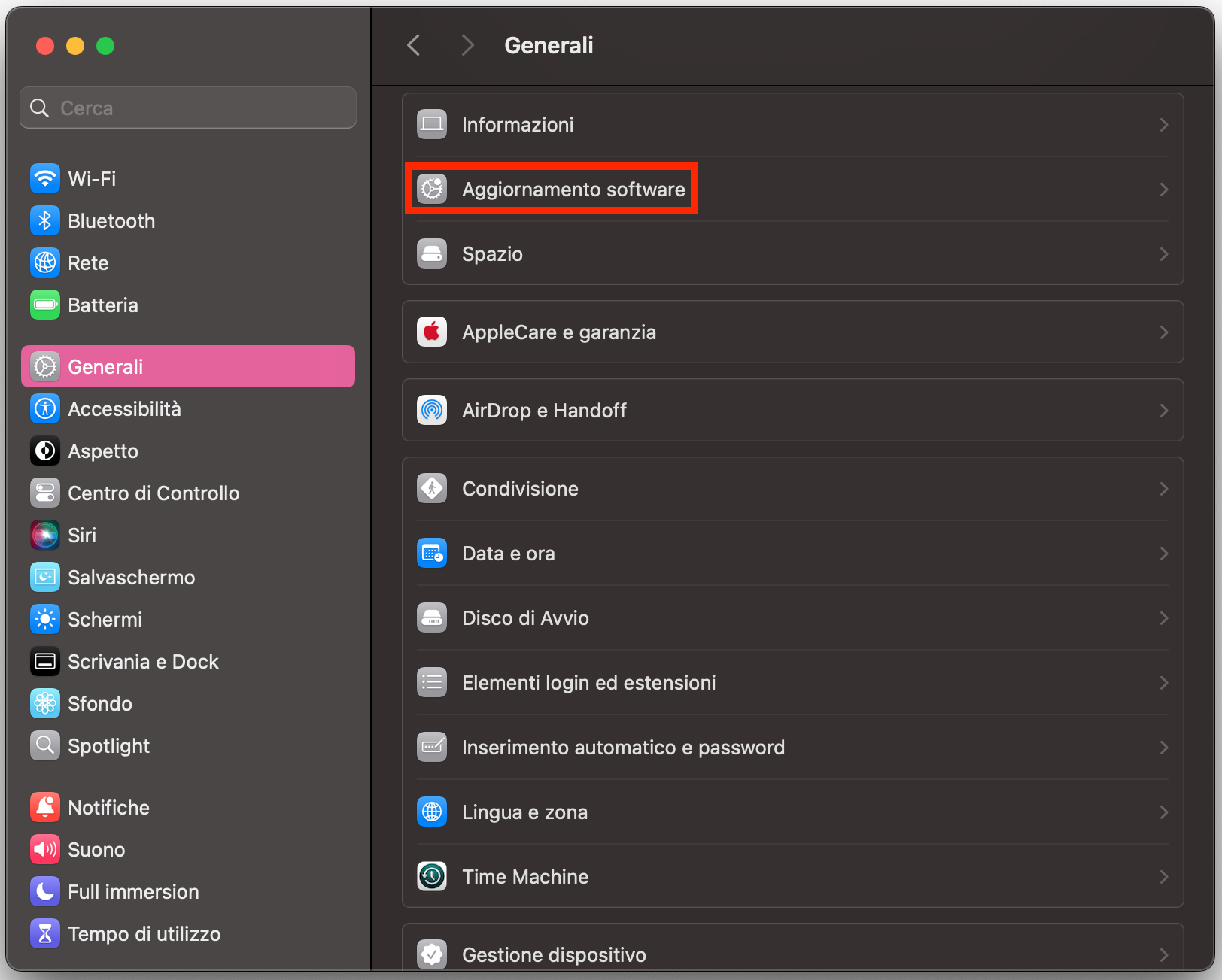Click the Siri icon in the sidebar
This screenshot has height=980, width=1222.
pyautogui.click(x=45, y=535)
